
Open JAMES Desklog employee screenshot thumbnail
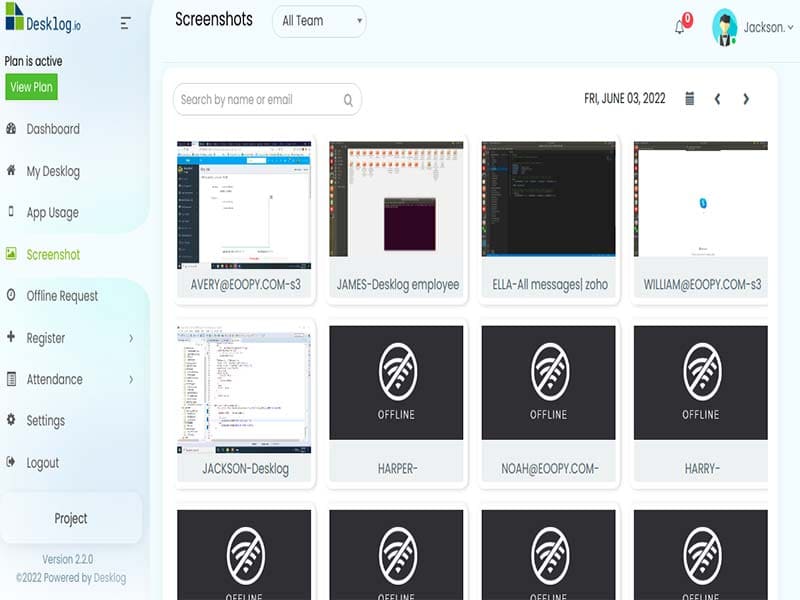(396, 199)
